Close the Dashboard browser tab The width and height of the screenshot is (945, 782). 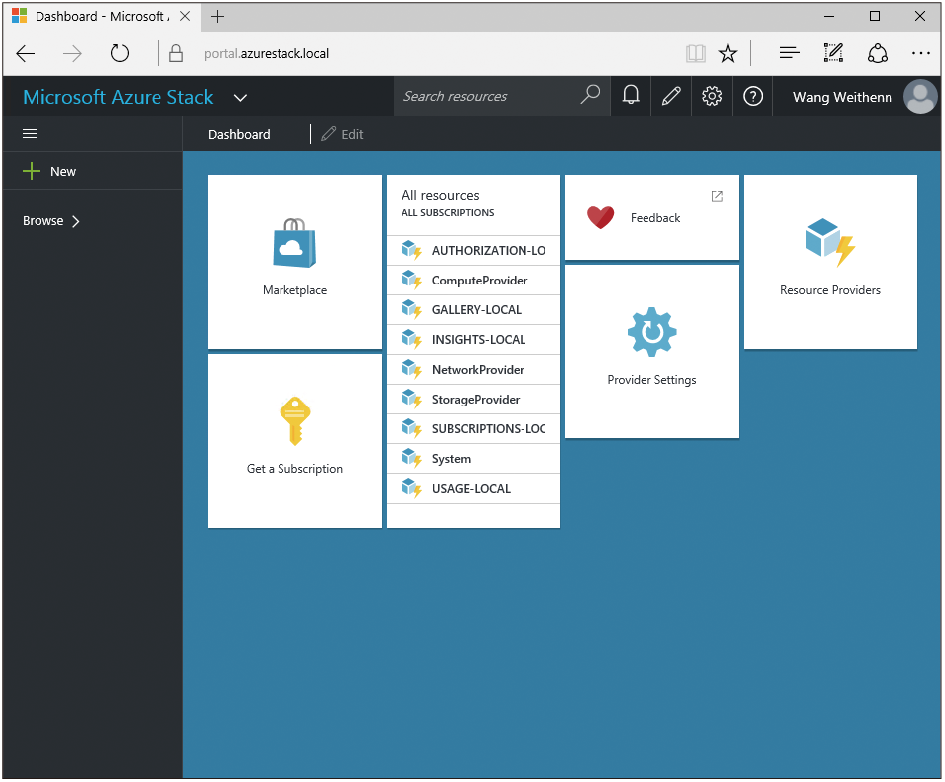185,16
